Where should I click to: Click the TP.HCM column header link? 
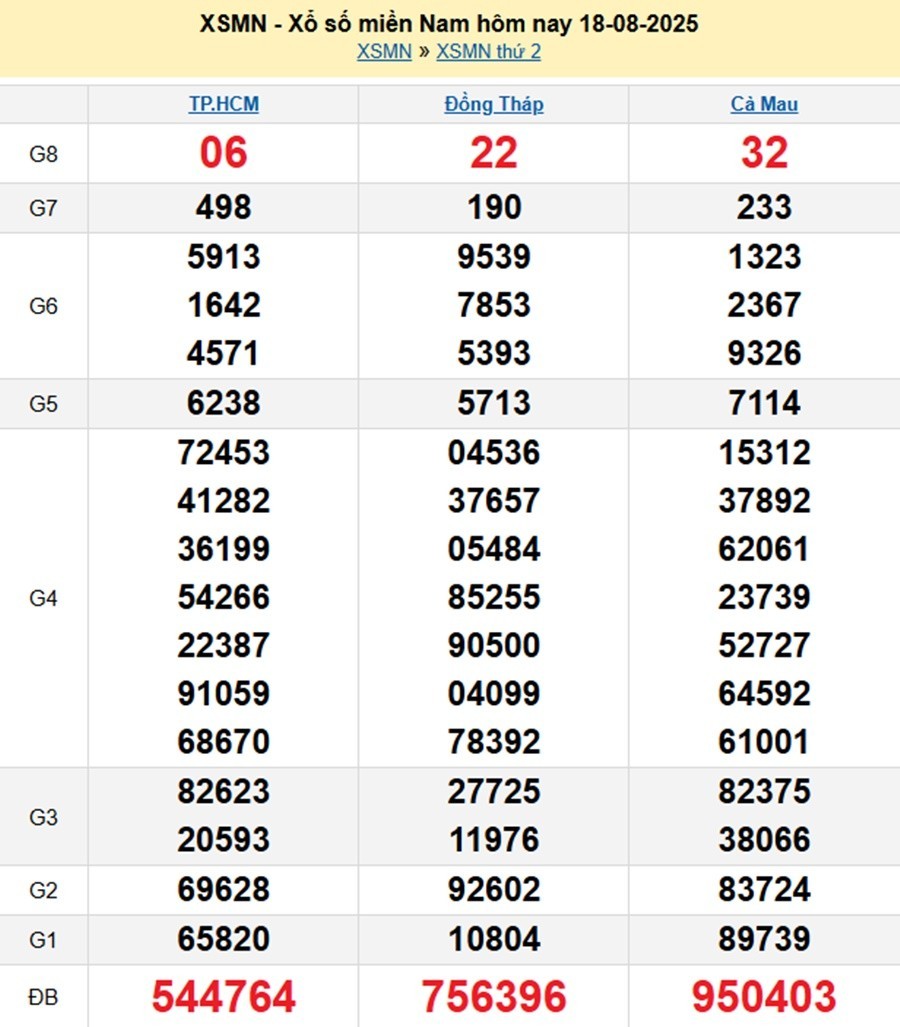point(224,104)
